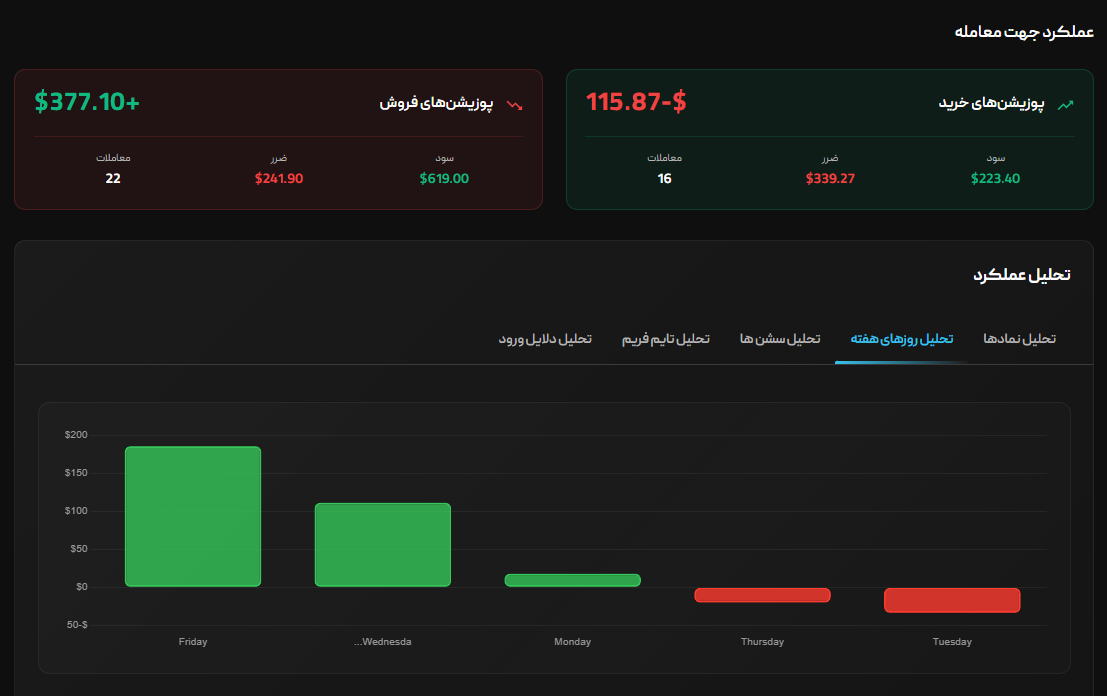Image resolution: width=1107 pixels, height=696 pixels.
Task: Click the 22 trades count in sell card
Action: [113, 179]
